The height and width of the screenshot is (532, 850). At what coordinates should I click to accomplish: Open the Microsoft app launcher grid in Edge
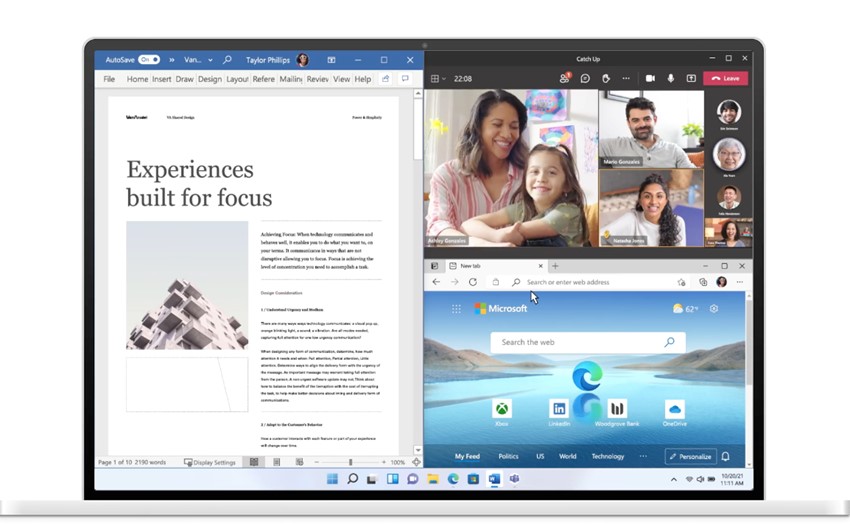(456, 309)
